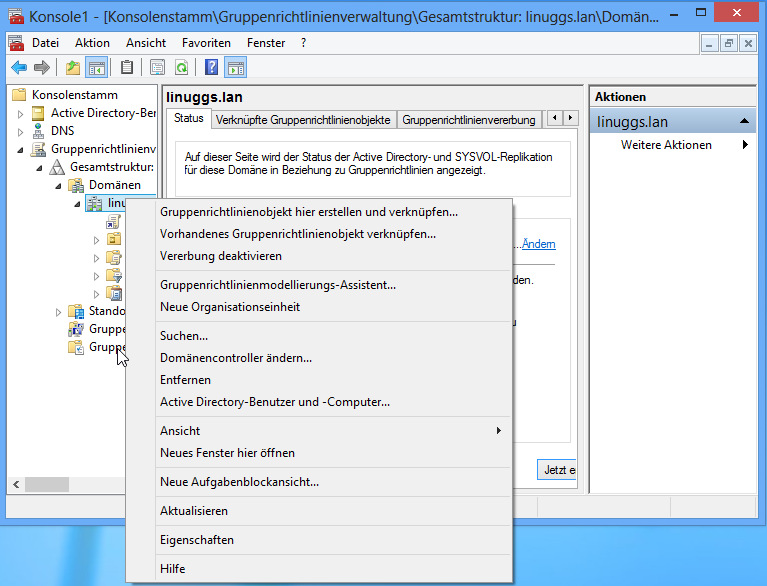Switch to Verknüpfte Gruppenrichtlinienobjekte tab

[x=303, y=120]
